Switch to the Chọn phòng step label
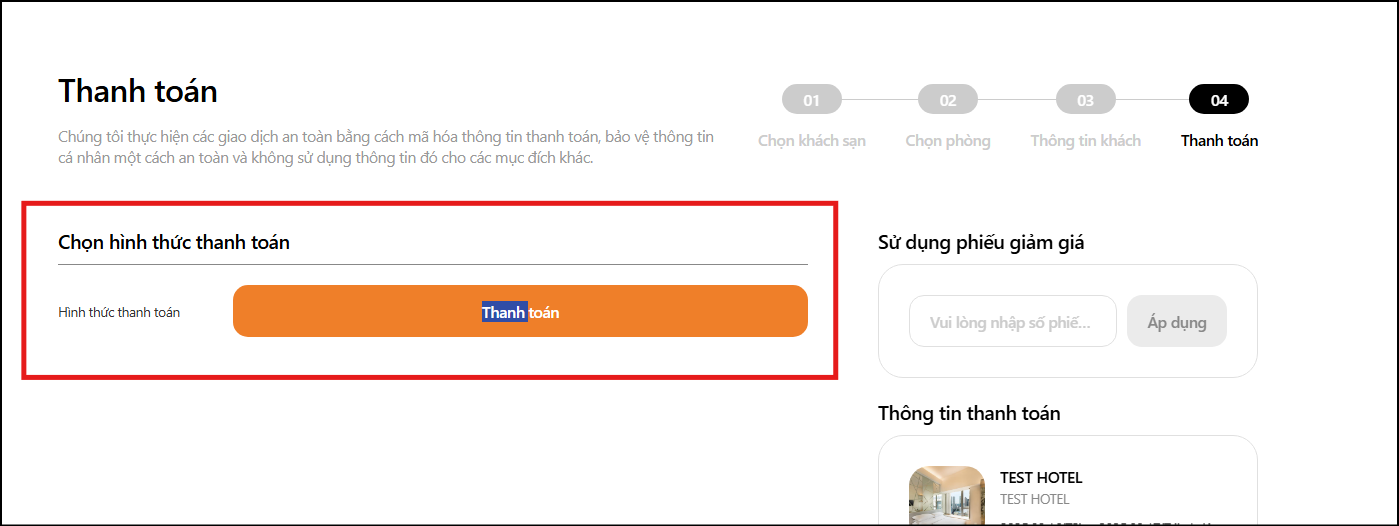The height and width of the screenshot is (526, 1399). 947,141
